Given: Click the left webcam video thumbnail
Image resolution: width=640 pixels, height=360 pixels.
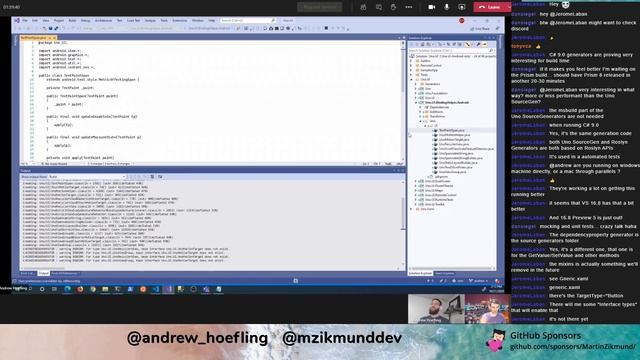Looking at the screenshot, I should click(x=436, y=309).
